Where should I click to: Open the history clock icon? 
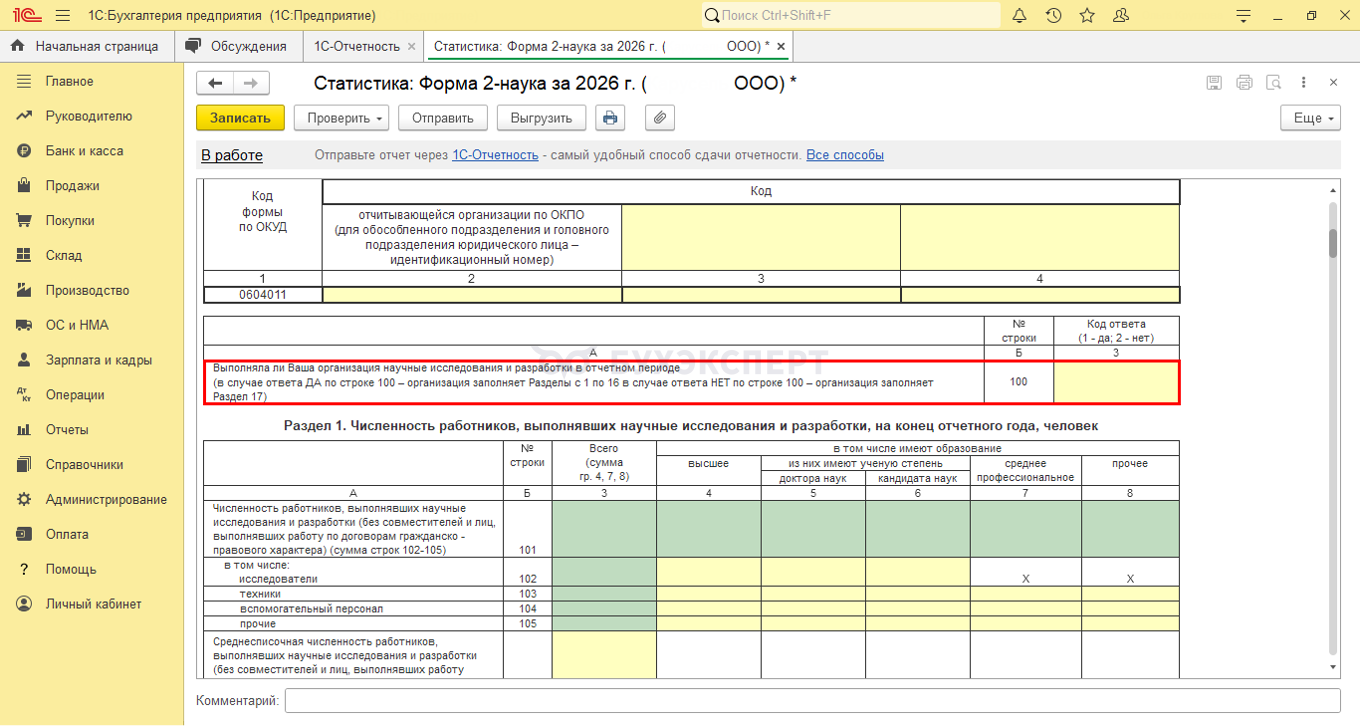1054,16
